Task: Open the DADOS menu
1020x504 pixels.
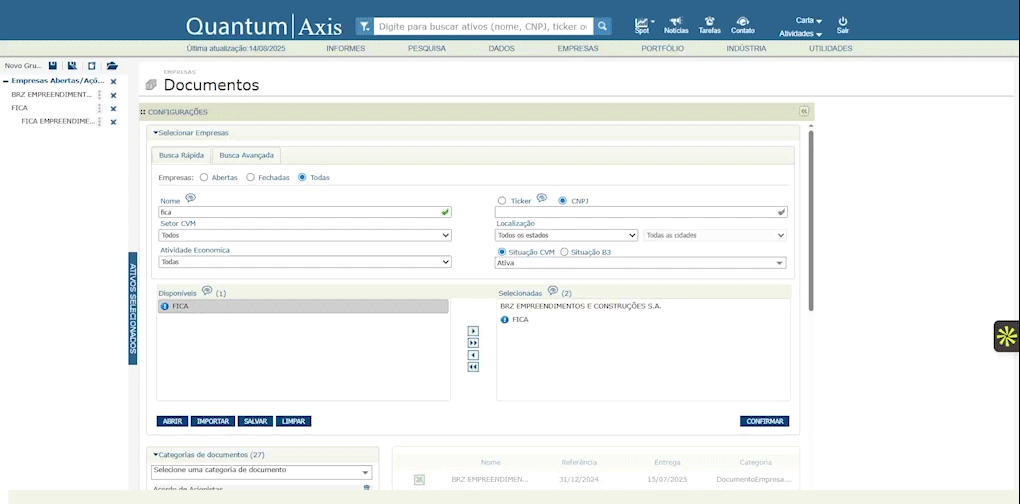Action: tap(501, 49)
